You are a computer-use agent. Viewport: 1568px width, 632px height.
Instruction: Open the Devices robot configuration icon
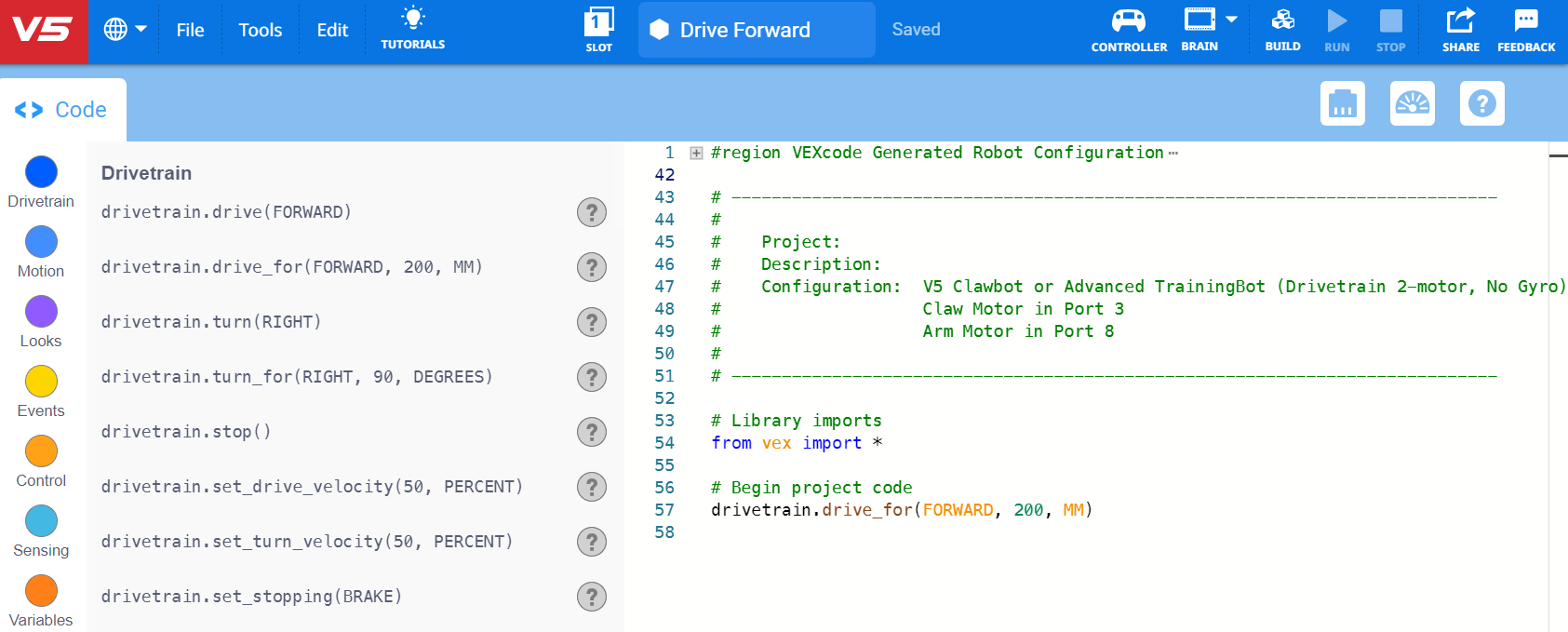[1342, 103]
